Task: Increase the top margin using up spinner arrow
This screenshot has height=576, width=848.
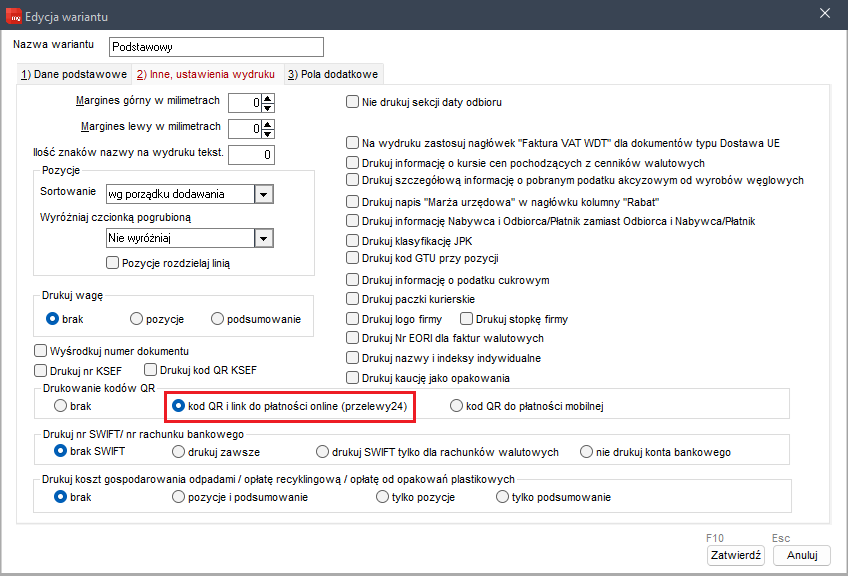Action: (x=268, y=97)
